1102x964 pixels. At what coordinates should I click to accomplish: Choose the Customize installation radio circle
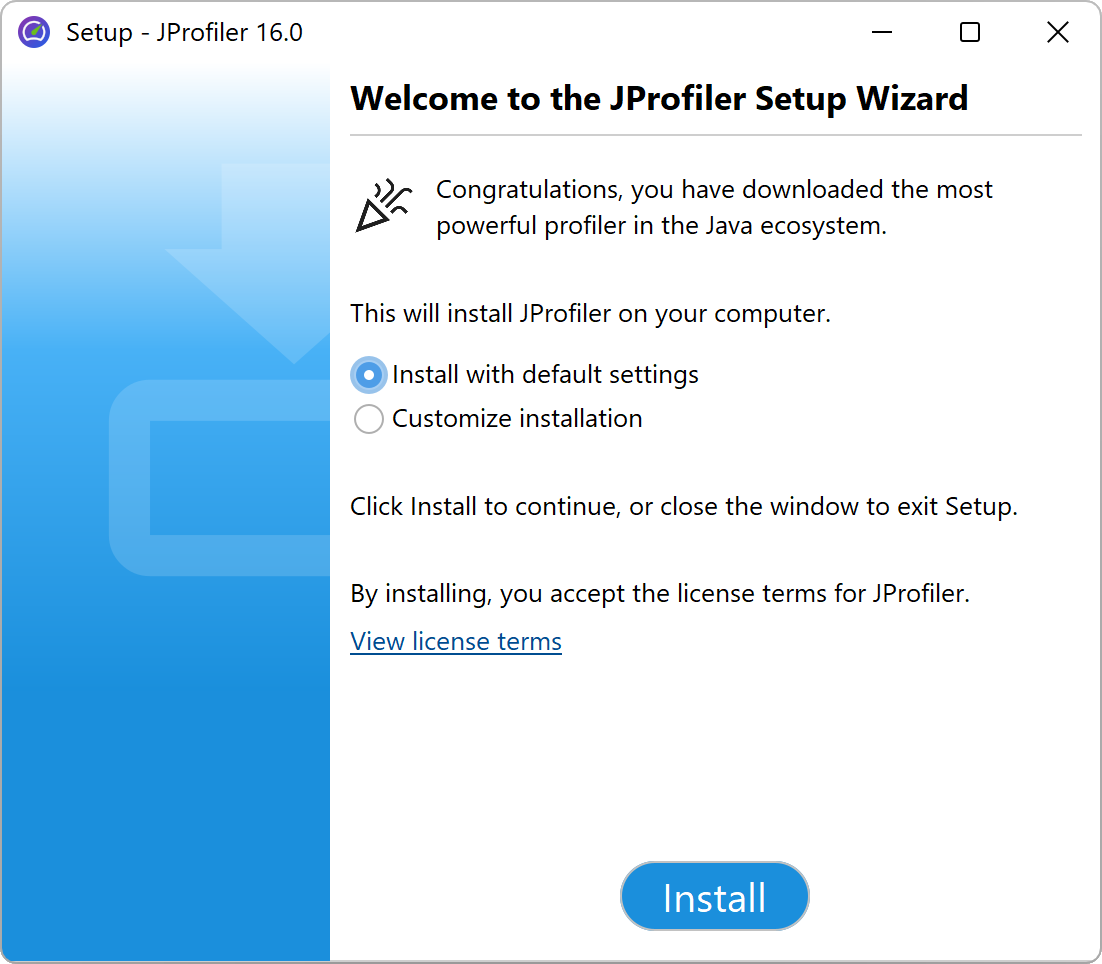(369, 419)
